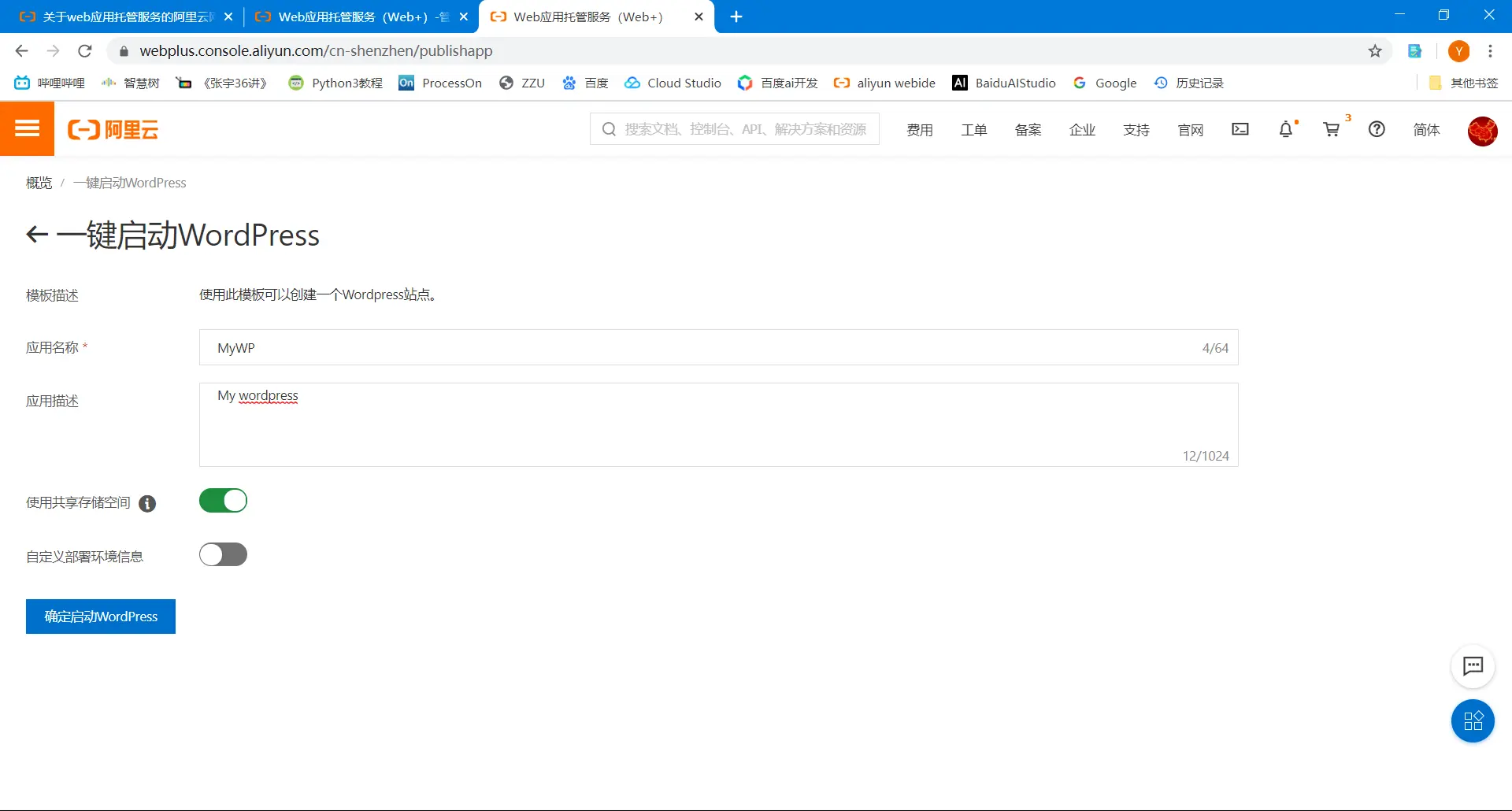Open the 百度 bookmark
Image resolution: width=1512 pixels, height=811 pixels.
585,83
